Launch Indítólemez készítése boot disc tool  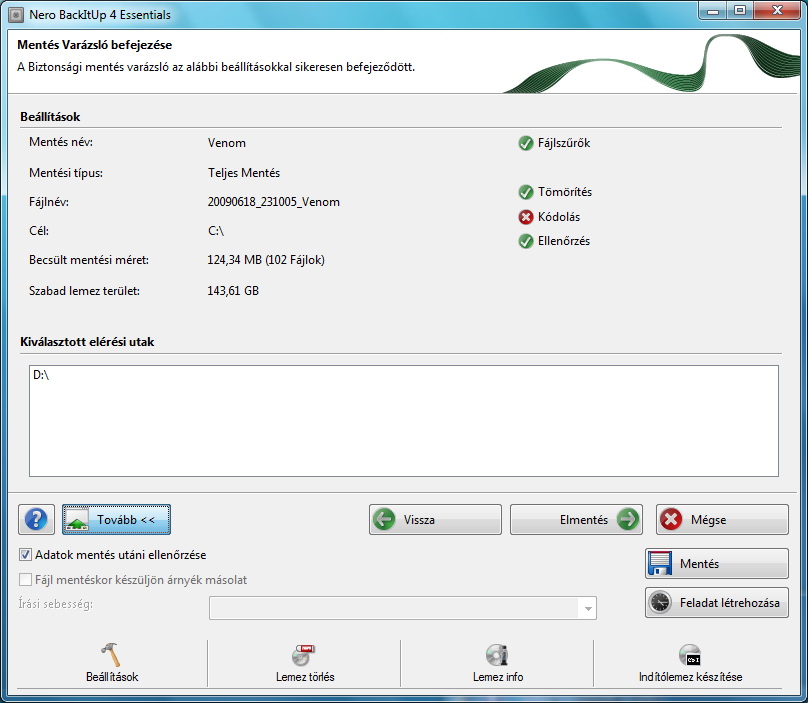[690, 656]
